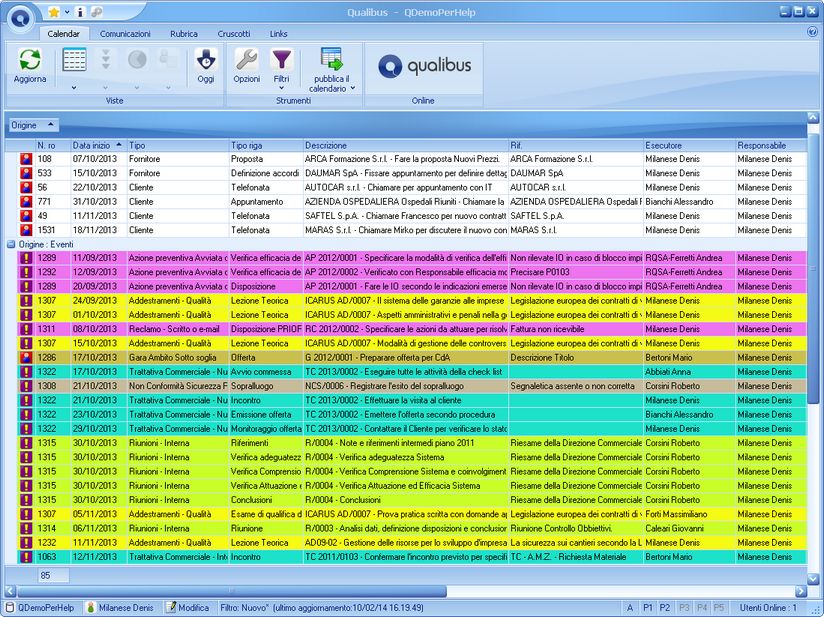Click the vertical scrollbar up arrow
Screen dimensions: 824x617
point(813,117)
